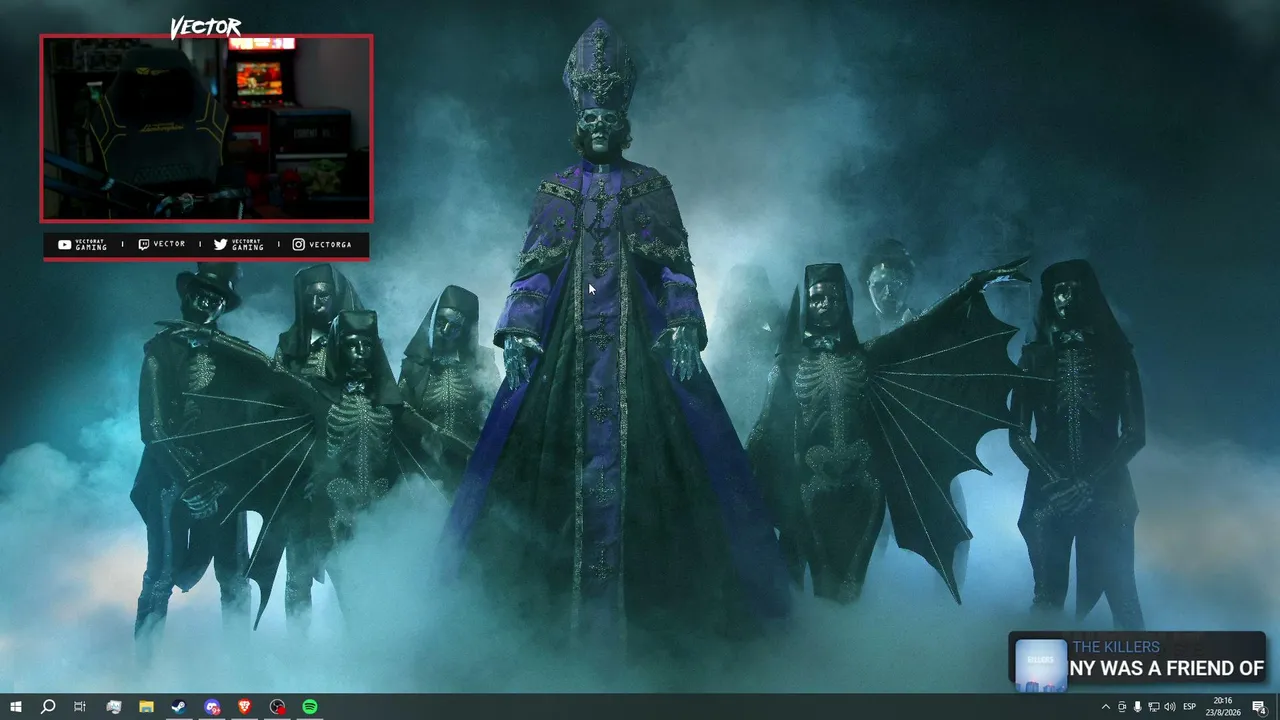Click the VECTORAT GAMING text beside YouTube icon
The image size is (1280, 720).
(91, 244)
